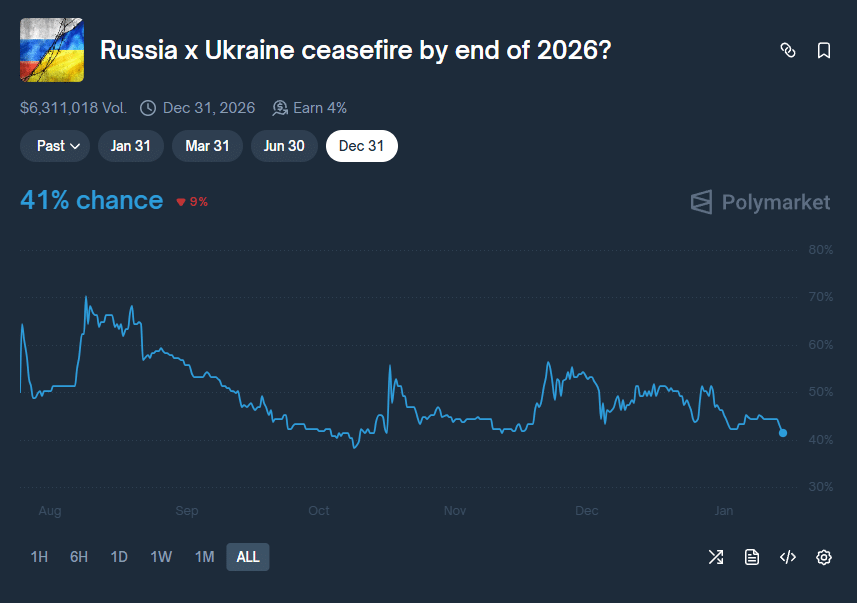Select the Mar 31 date tab

208,146
